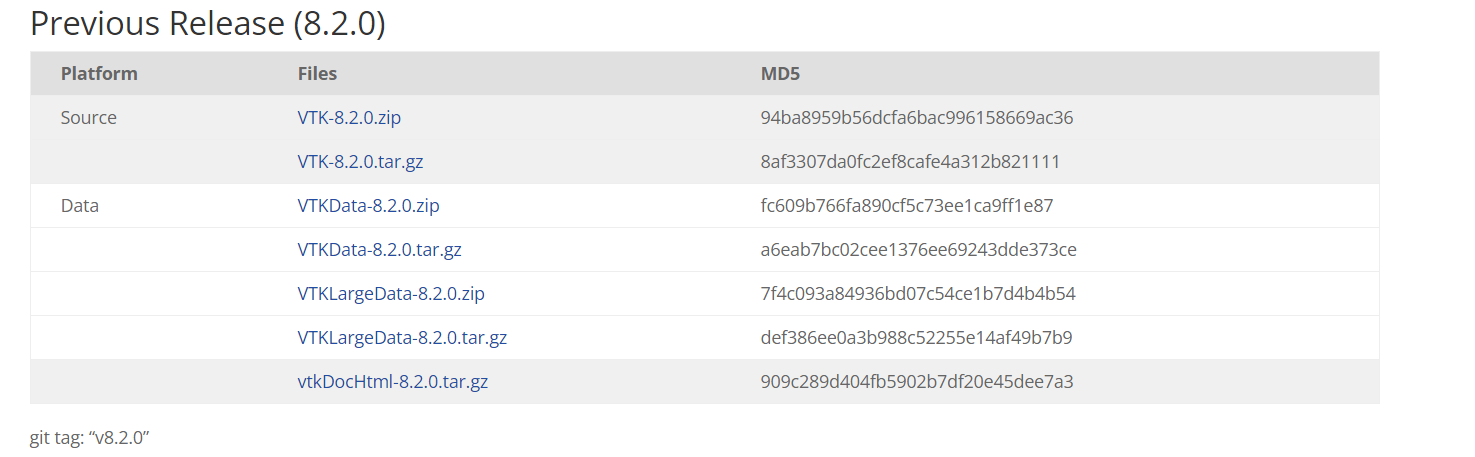Click the MD5 hash starting with fc609b76

coord(907,206)
